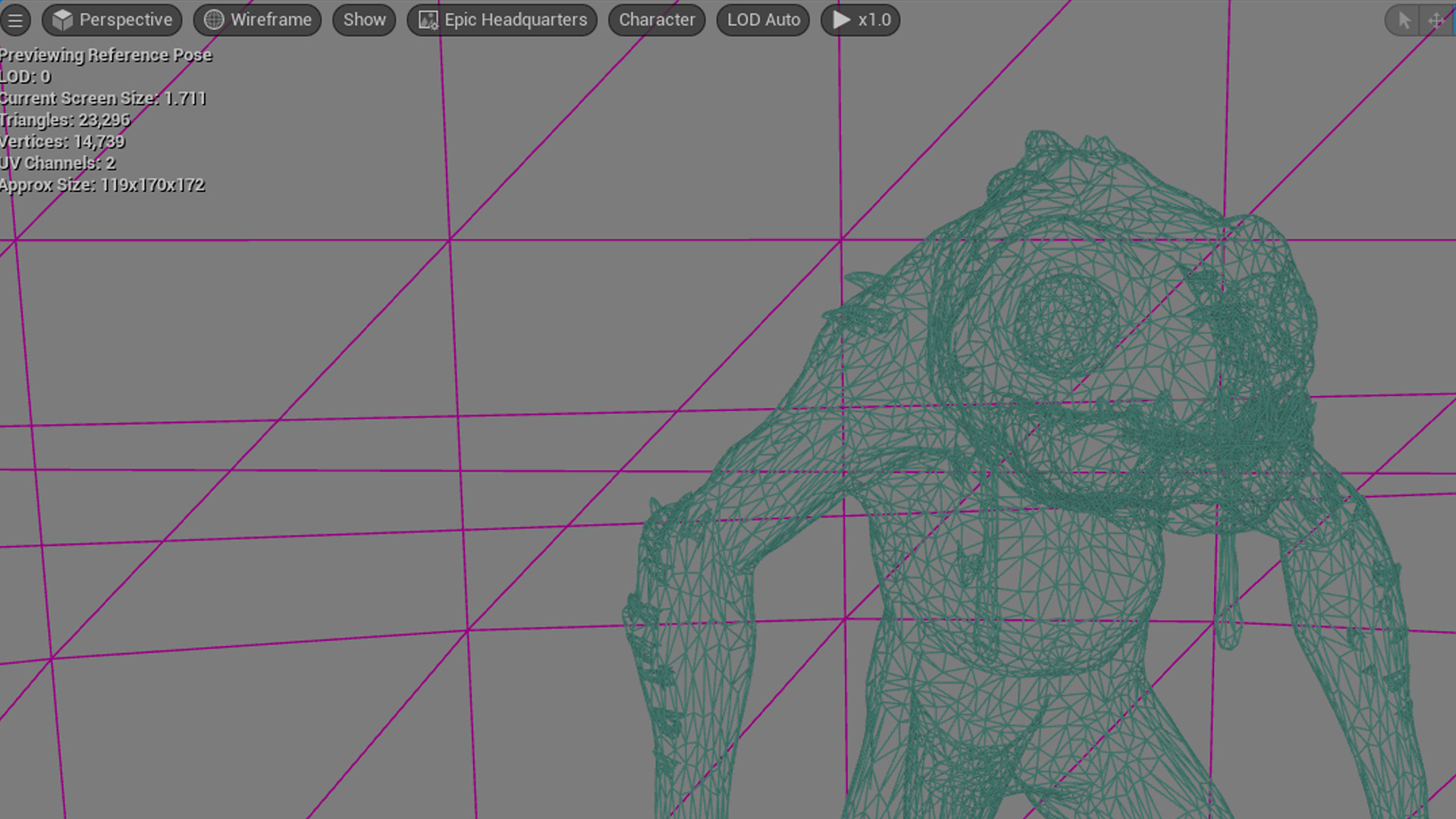Click the LOD: 0 overlay text
The width and height of the screenshot is (1456, 819).
[25, 77]
